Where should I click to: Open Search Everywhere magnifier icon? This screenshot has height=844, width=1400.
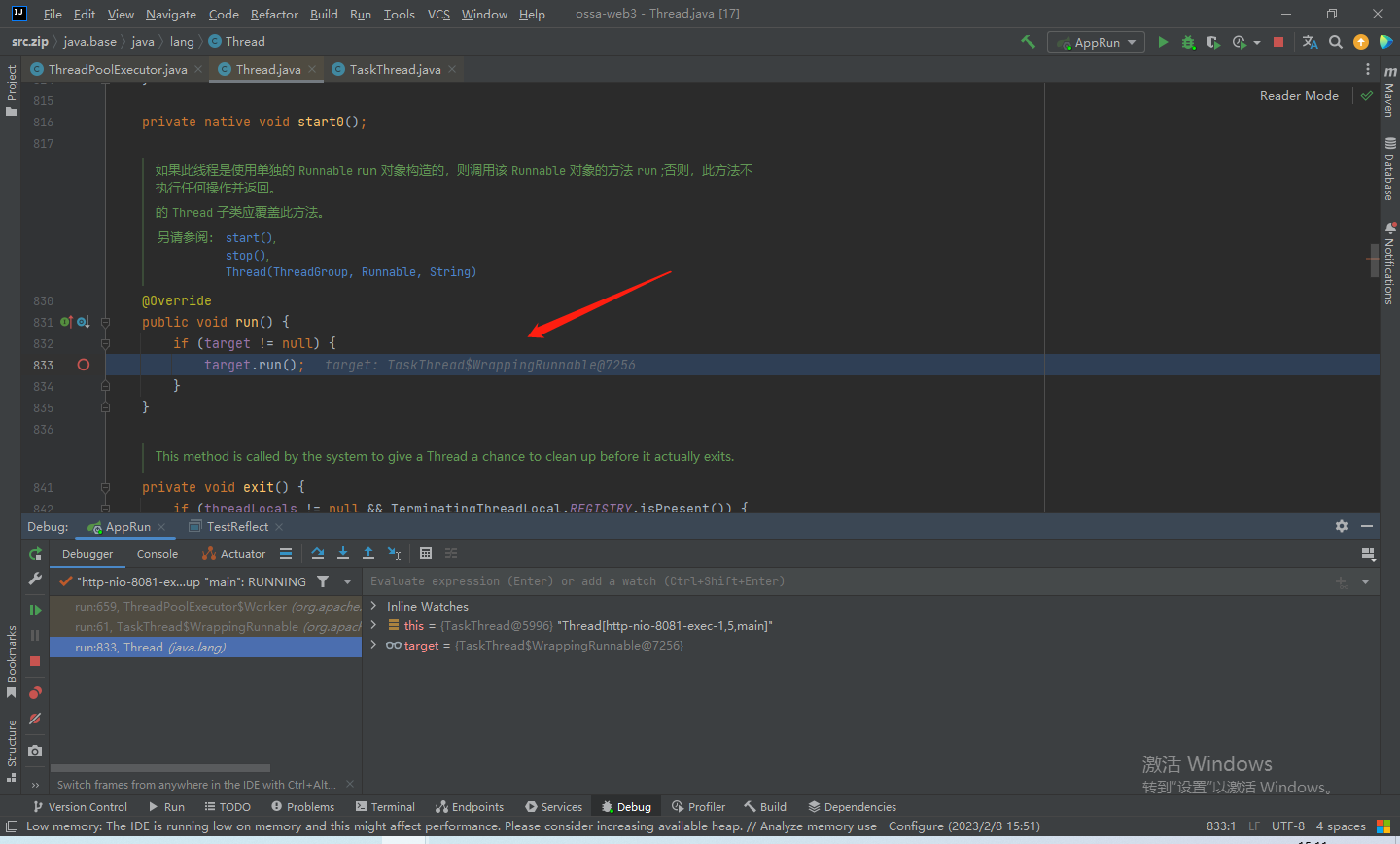(x=1336, y=42)
